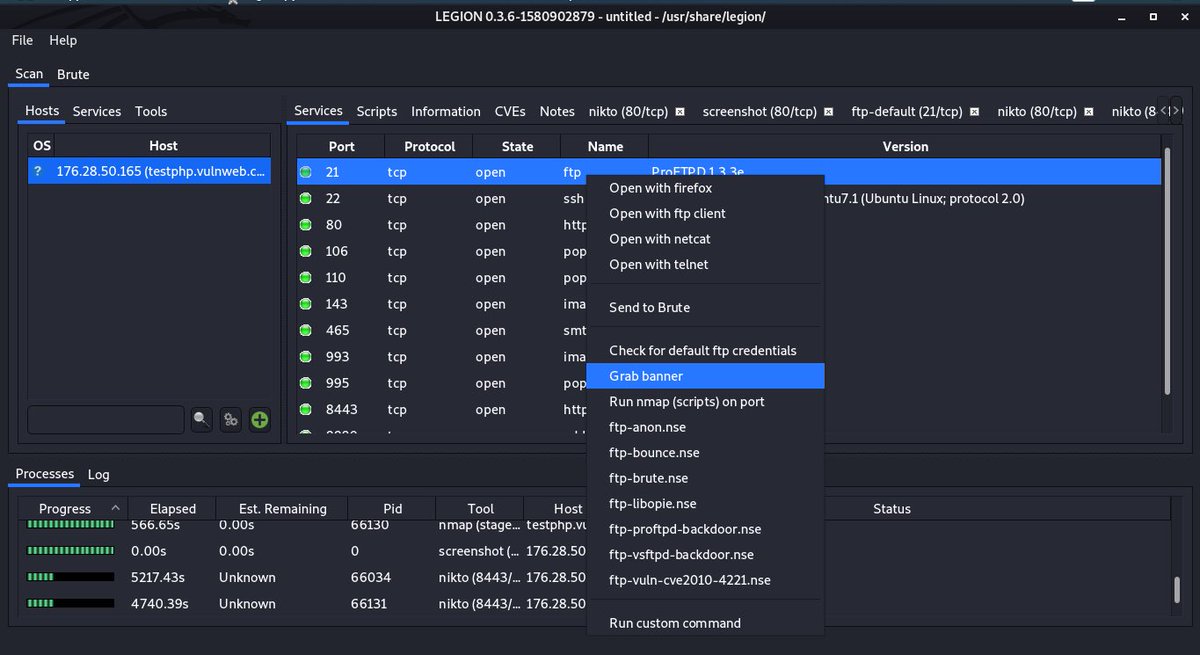This screenshot has width=1200, height=655.
Task: Choose Open with telnet
Action: (705, 264)
